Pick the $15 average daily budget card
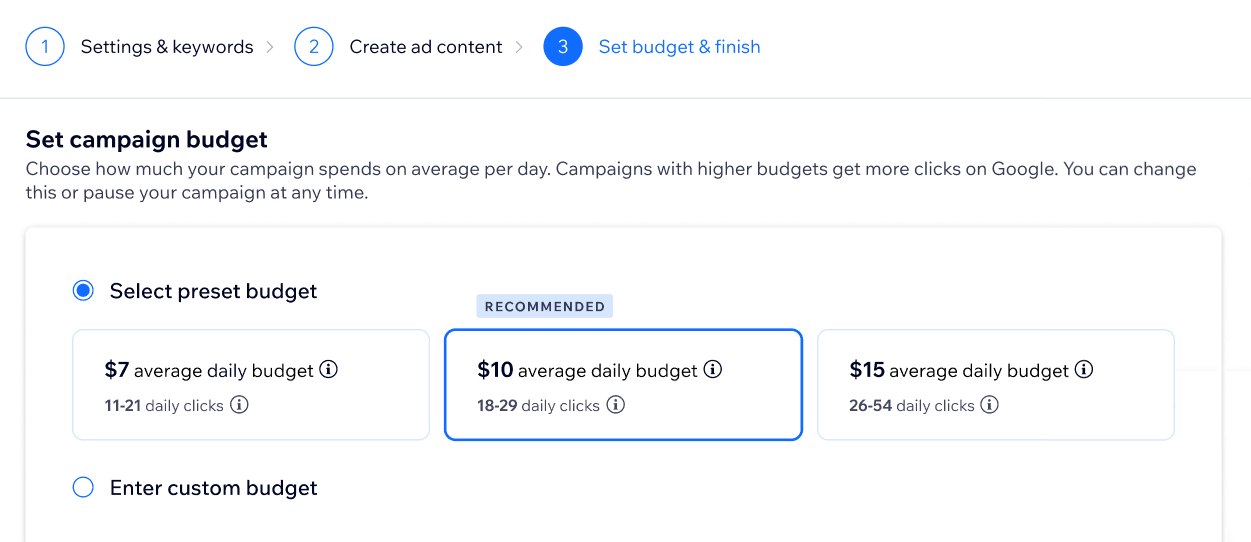Image resolution: width=1251 pixels, height=542 pixels. (995, 385)
